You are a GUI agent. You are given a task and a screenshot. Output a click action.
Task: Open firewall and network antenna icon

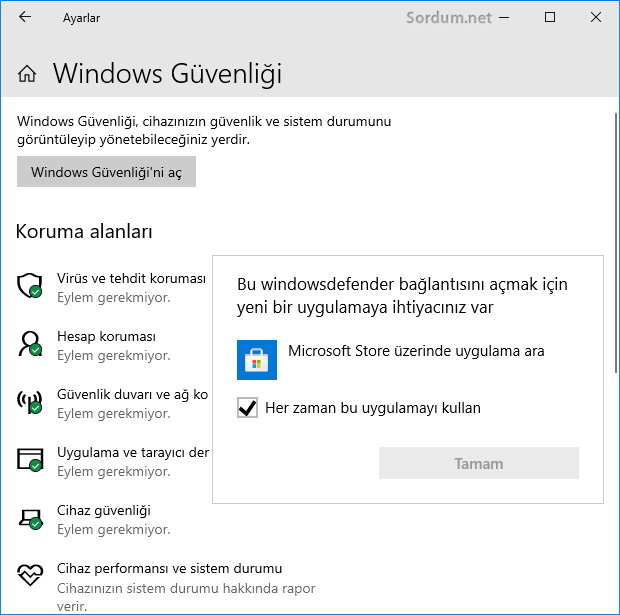pyautogui.click(x=30, y=401)
